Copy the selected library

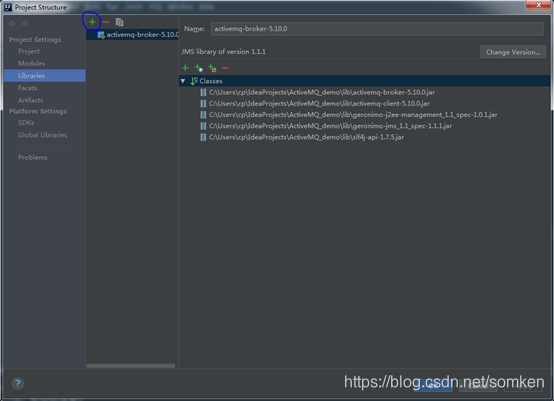pos(119,22)
